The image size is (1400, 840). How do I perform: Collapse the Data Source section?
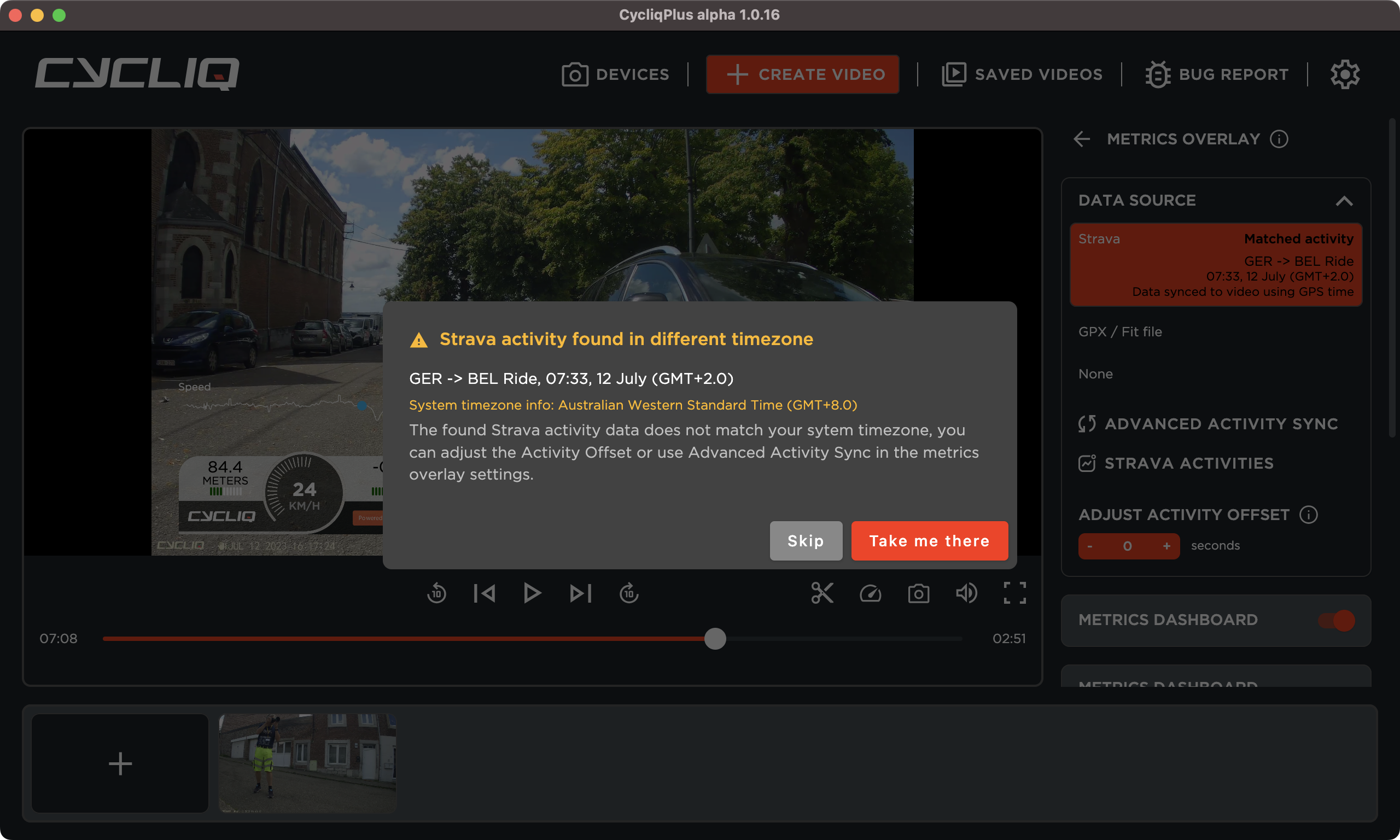(1344, 200)
